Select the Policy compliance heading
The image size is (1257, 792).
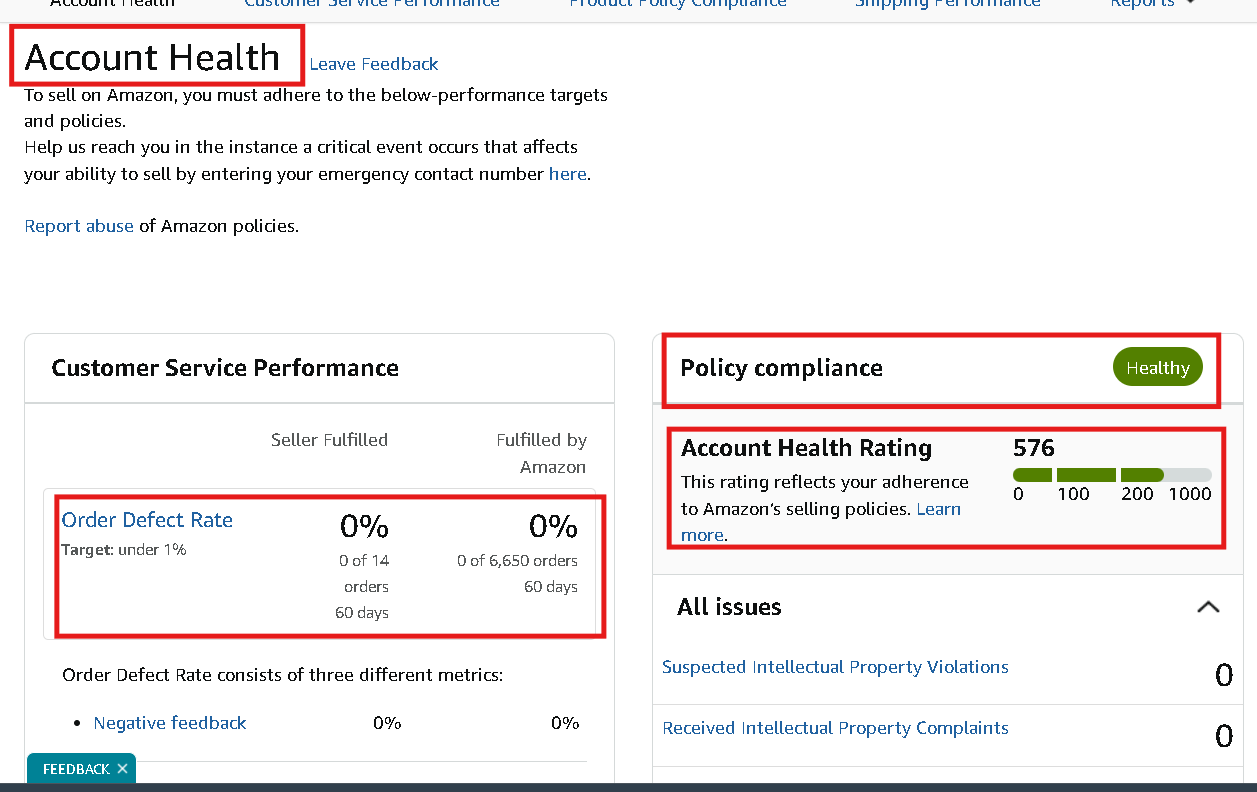click(x=781, y=368)
